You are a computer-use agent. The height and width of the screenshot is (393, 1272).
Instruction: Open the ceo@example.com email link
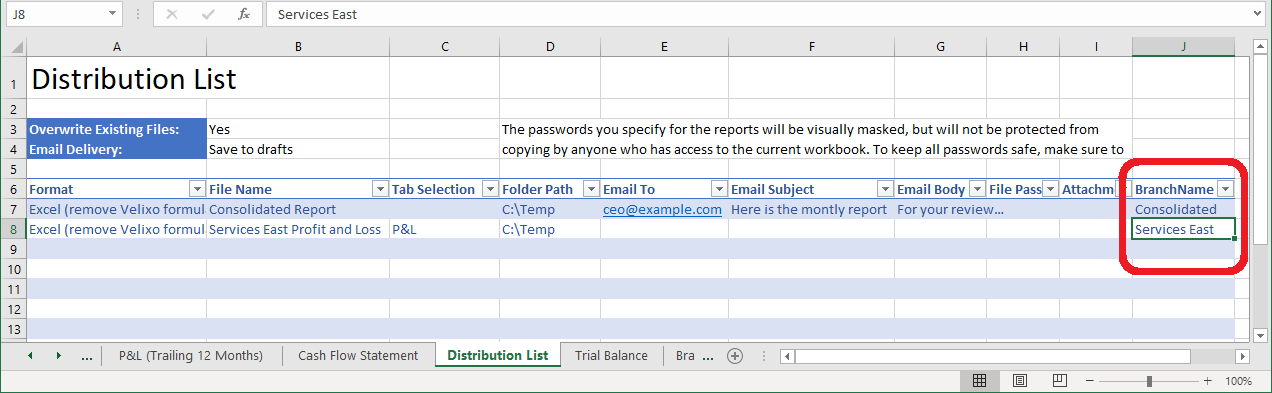662,209
